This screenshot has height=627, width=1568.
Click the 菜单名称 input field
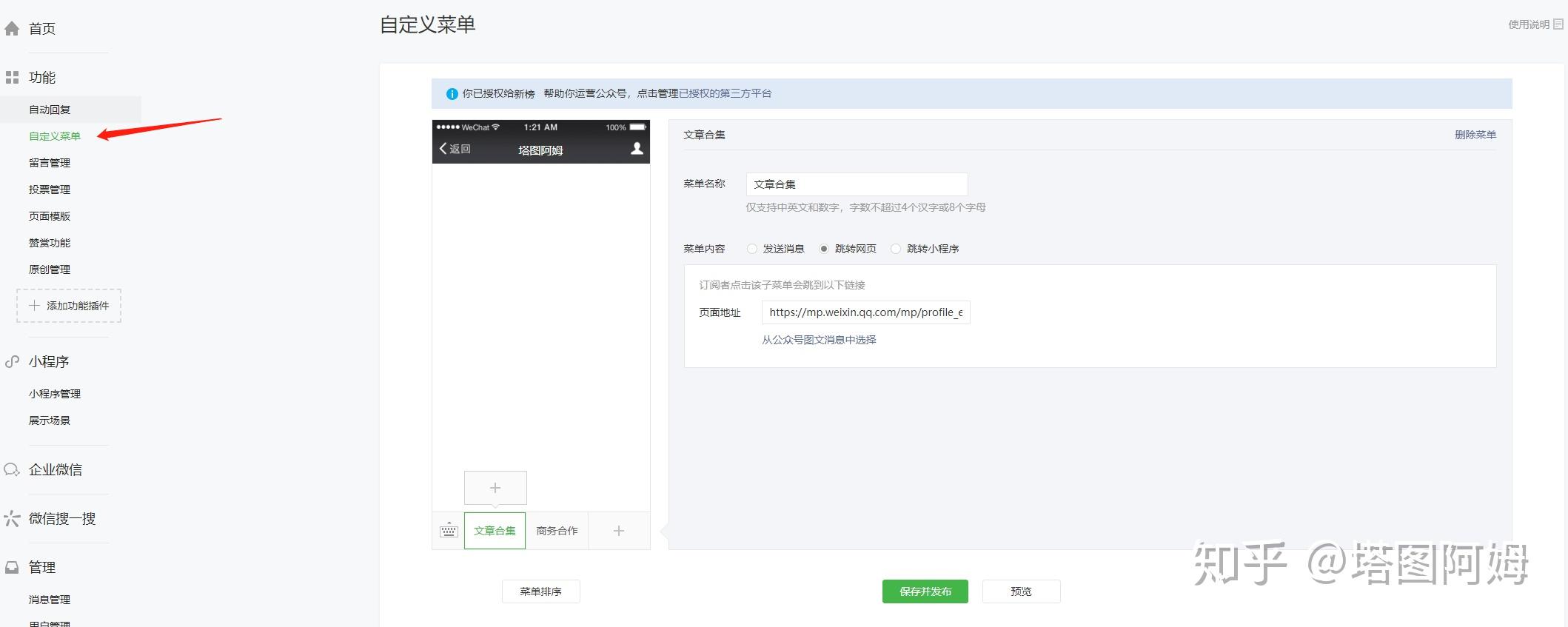point(857,184)
